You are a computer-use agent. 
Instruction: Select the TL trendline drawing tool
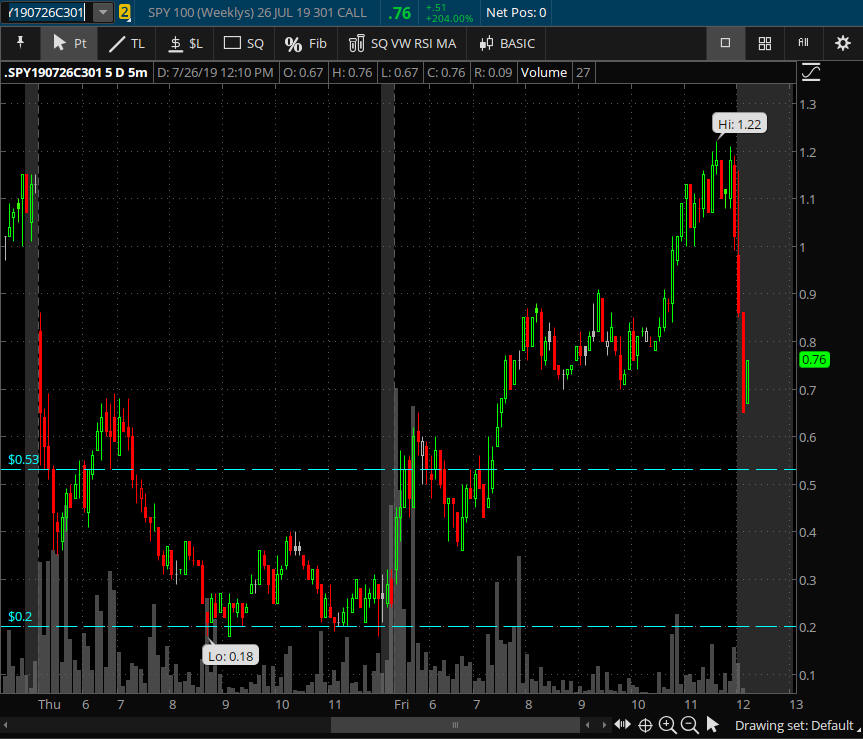pos(127,43)
